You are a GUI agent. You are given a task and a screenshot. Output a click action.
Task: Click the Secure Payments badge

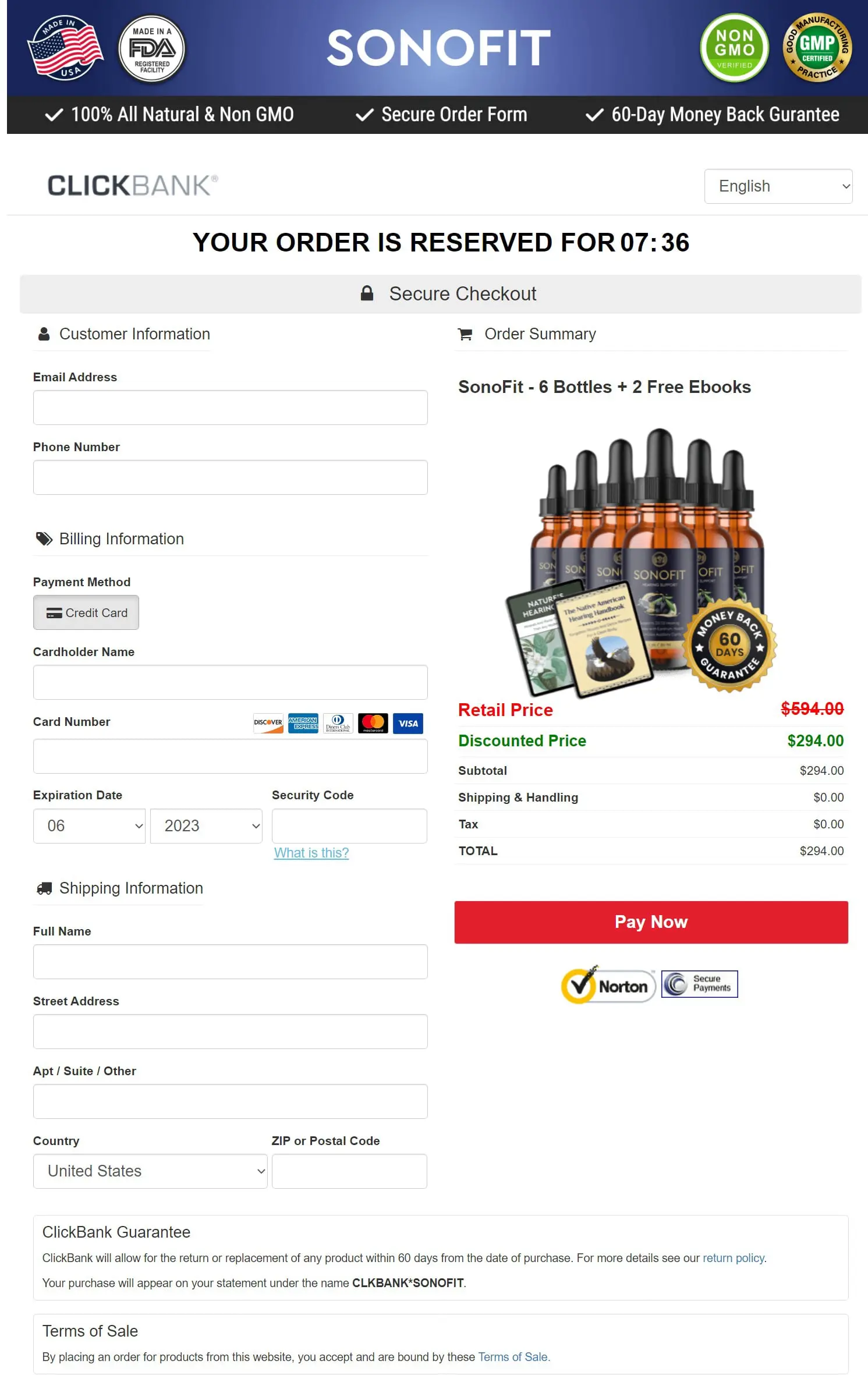(x=700, y=984)
